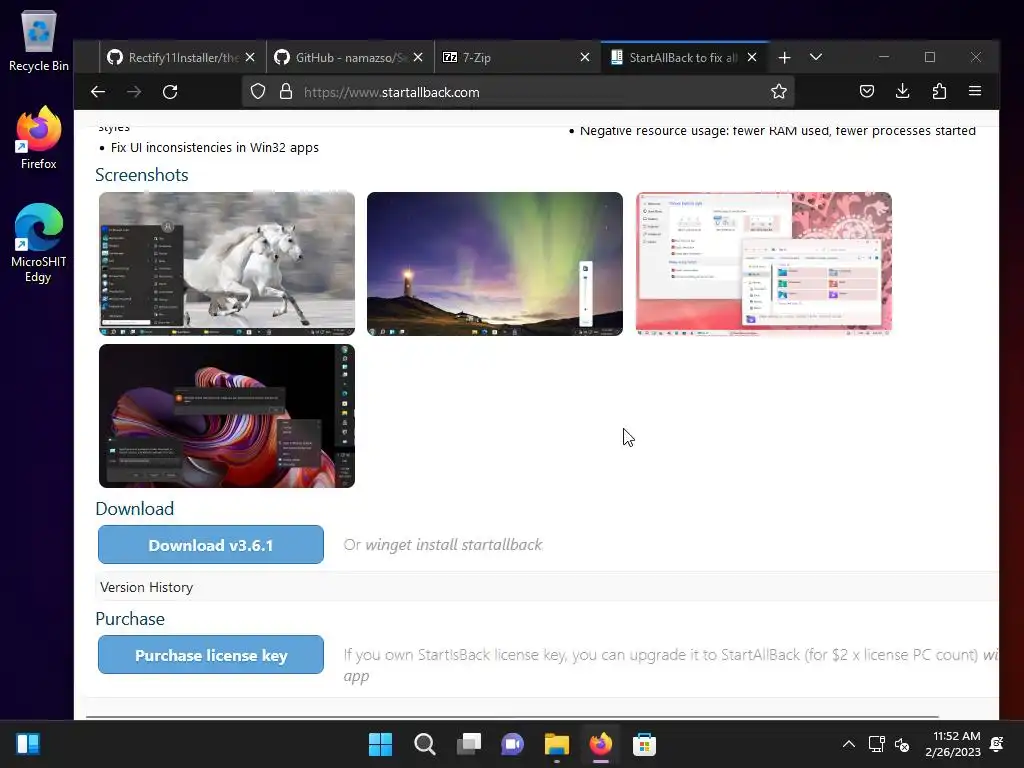Show hidden tray icons chevron
Image resolution: width=1024 pixels, height=768 pixels.
tap(848, 744)
